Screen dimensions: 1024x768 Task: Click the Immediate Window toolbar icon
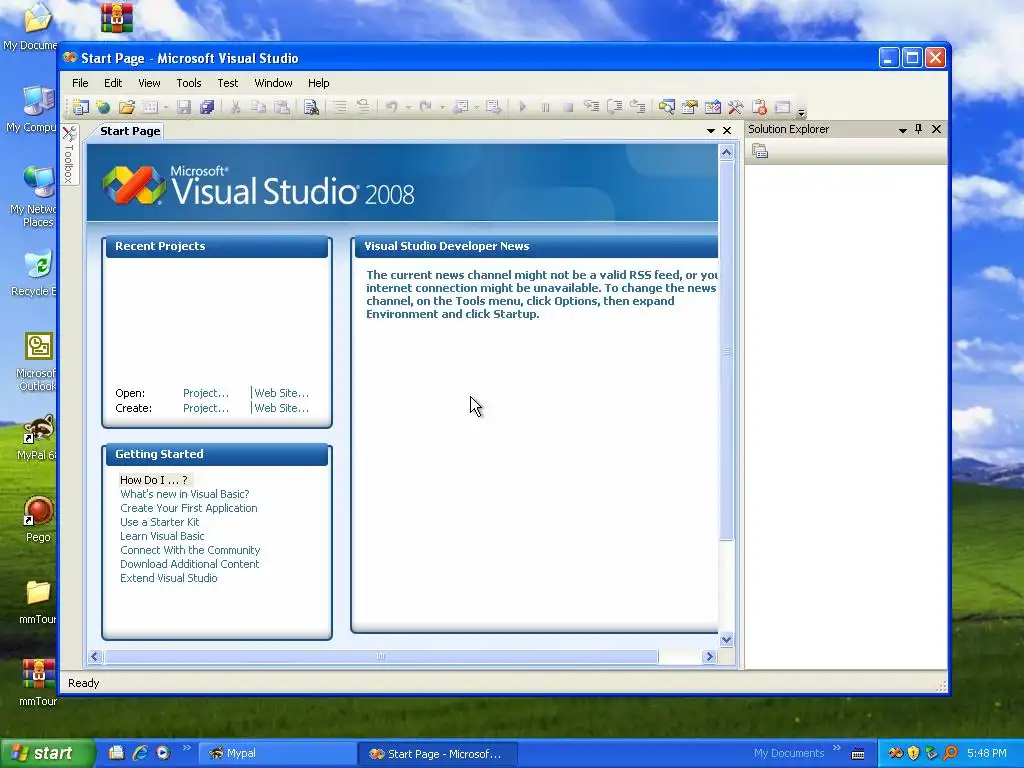pyautogui.click(x=782, y=107)
